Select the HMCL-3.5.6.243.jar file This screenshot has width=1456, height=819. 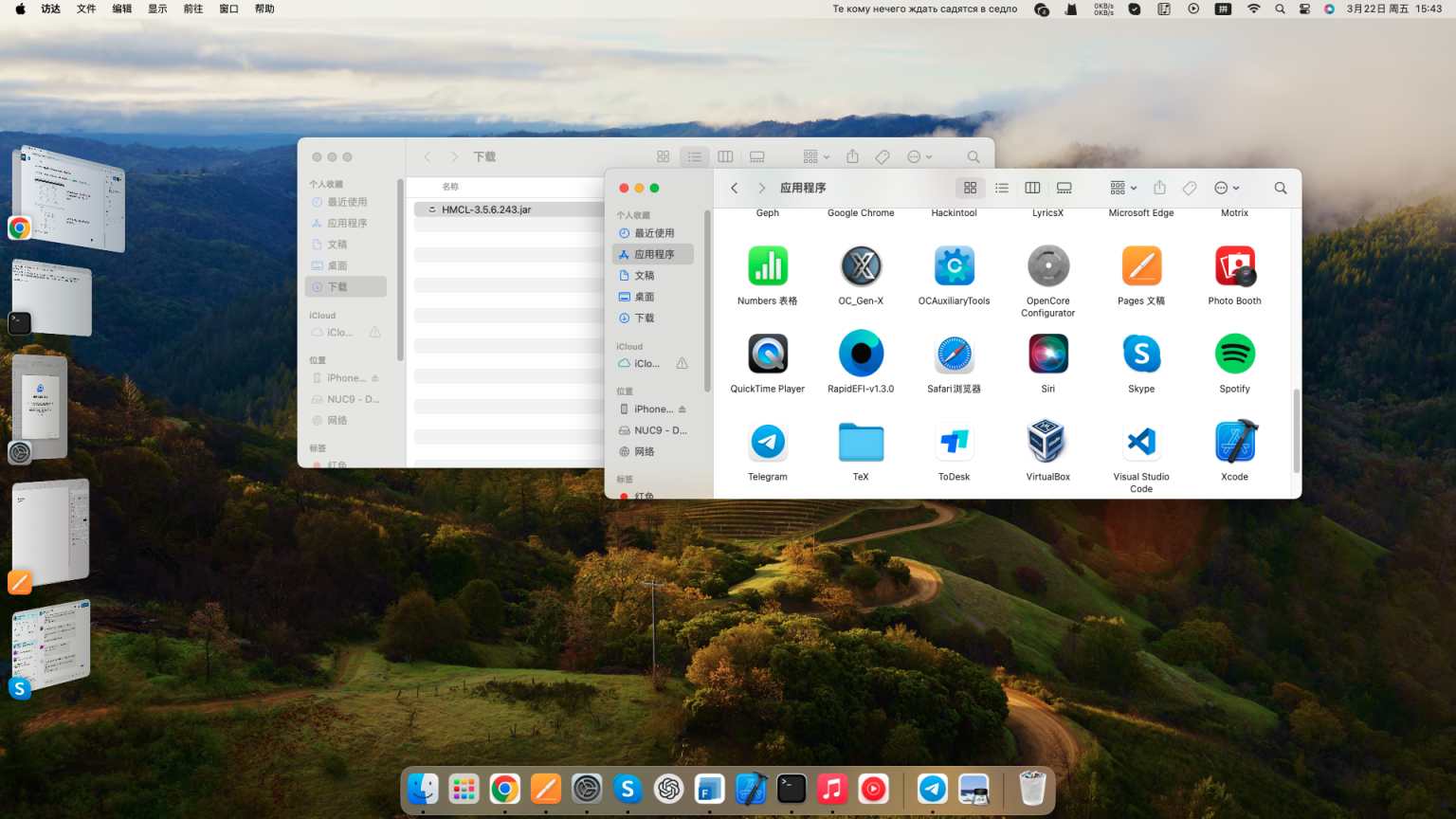pos(486,209)
